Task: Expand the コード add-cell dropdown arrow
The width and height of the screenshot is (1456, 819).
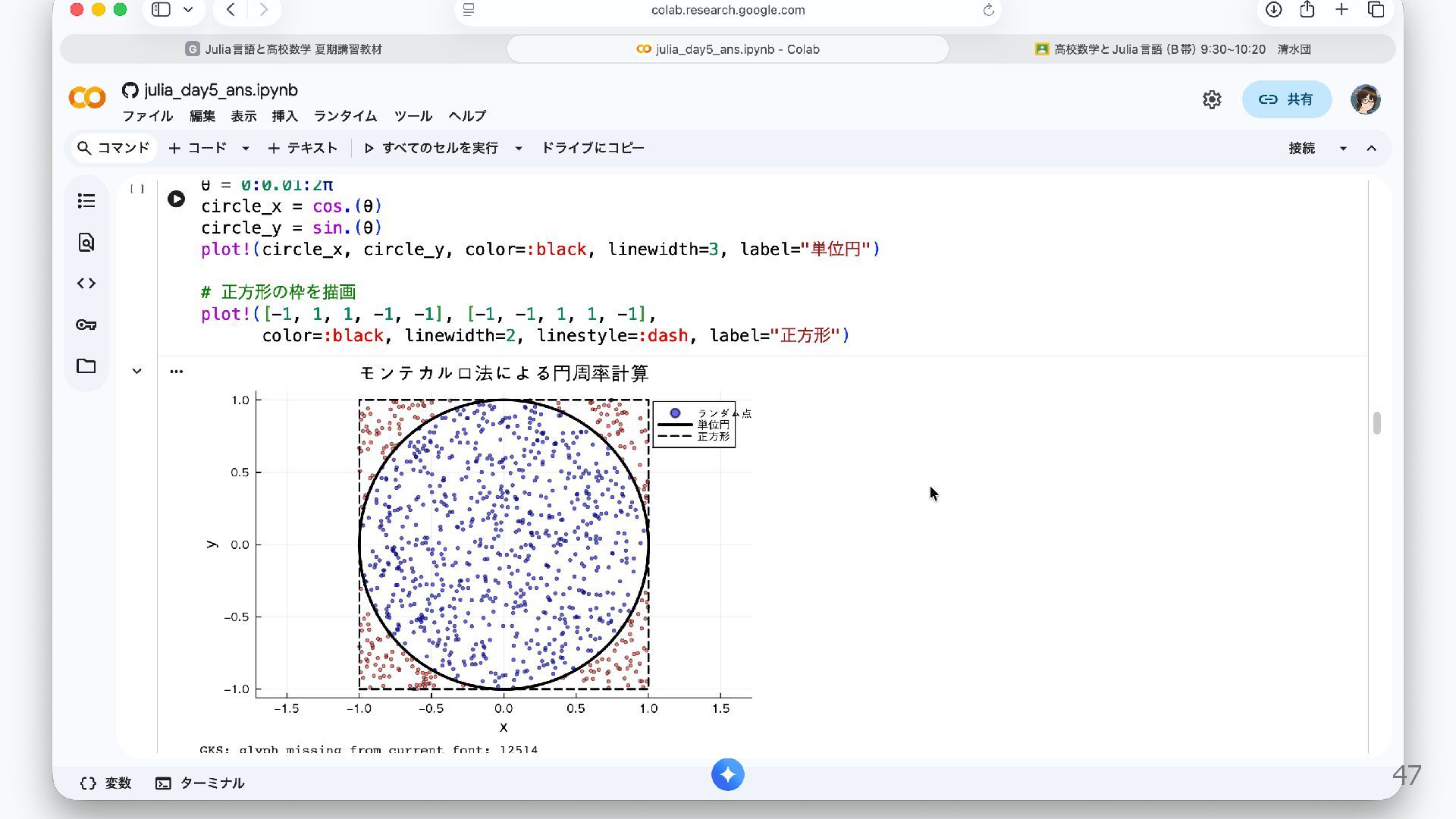Action: [246, 149]
